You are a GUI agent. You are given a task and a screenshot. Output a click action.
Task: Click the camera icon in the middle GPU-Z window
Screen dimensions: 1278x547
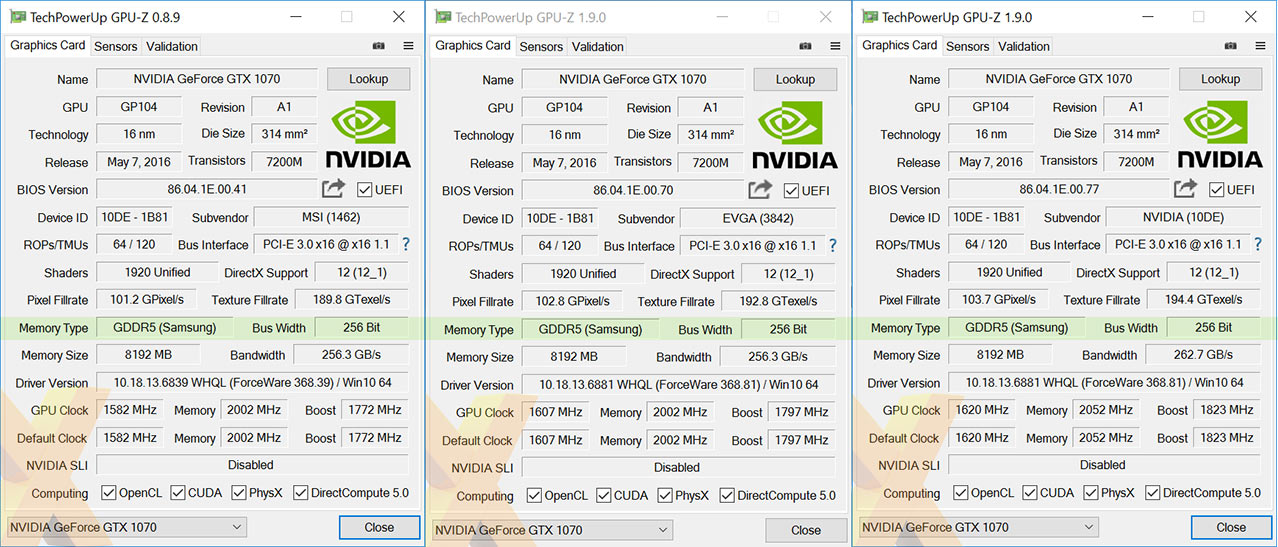coord(805,46)
